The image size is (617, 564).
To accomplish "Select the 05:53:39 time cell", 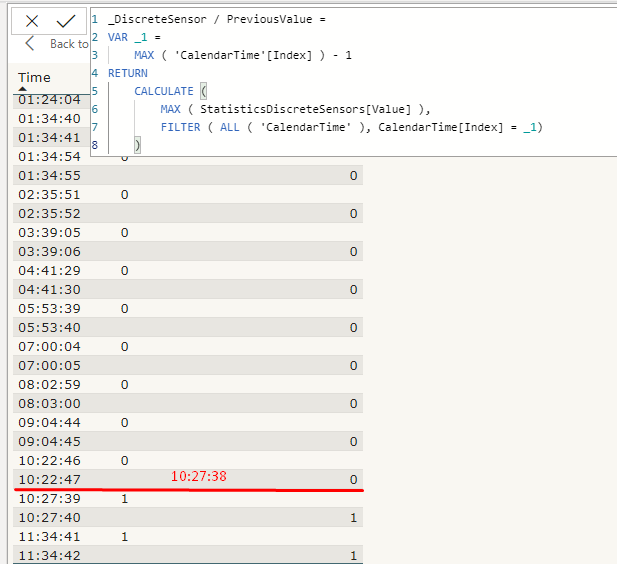I will 49,309.
